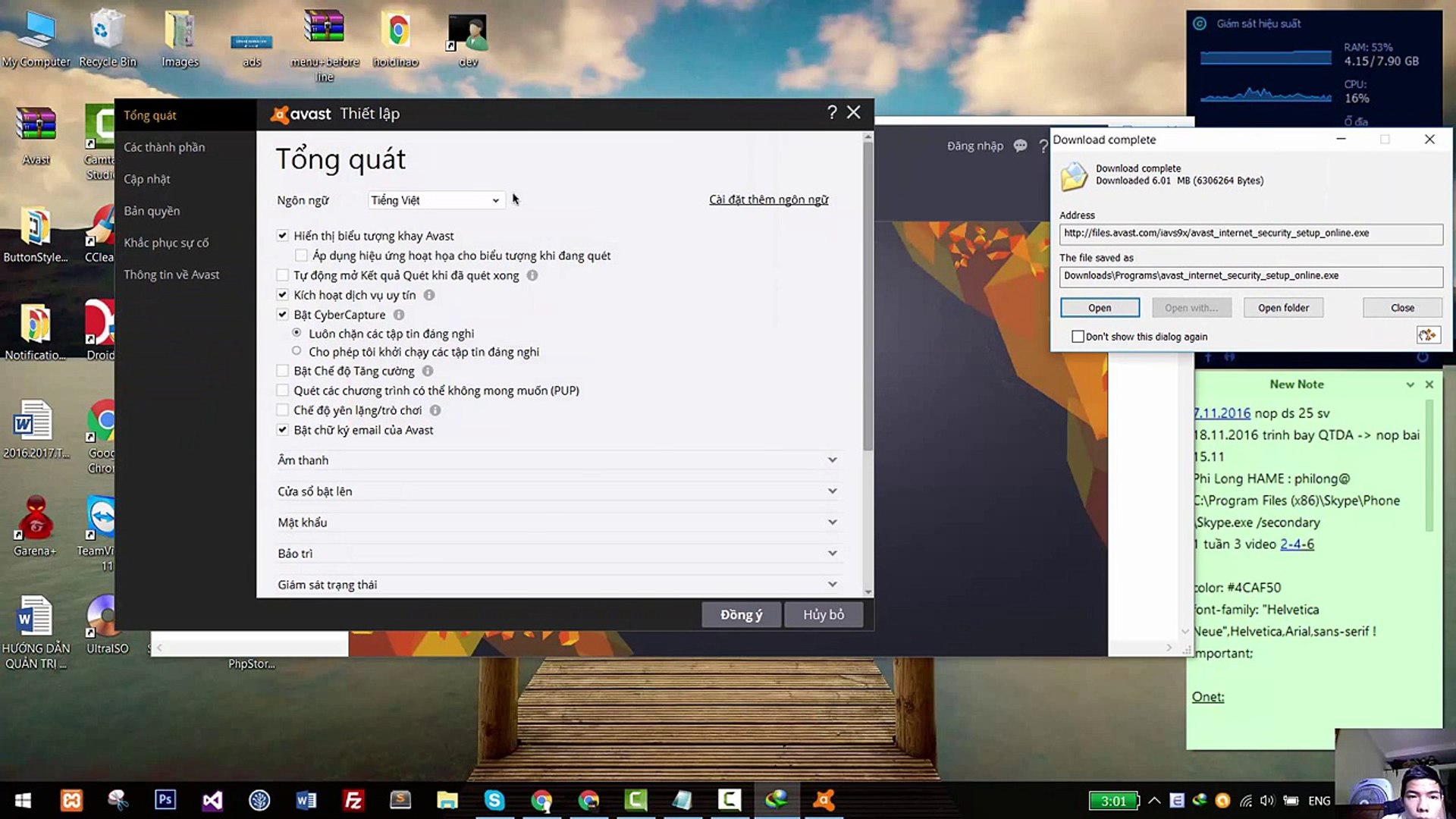
Task: Enable Áp dụng hiệu ứng hoạt họa checkbox
Action: [x=302, y=256]
